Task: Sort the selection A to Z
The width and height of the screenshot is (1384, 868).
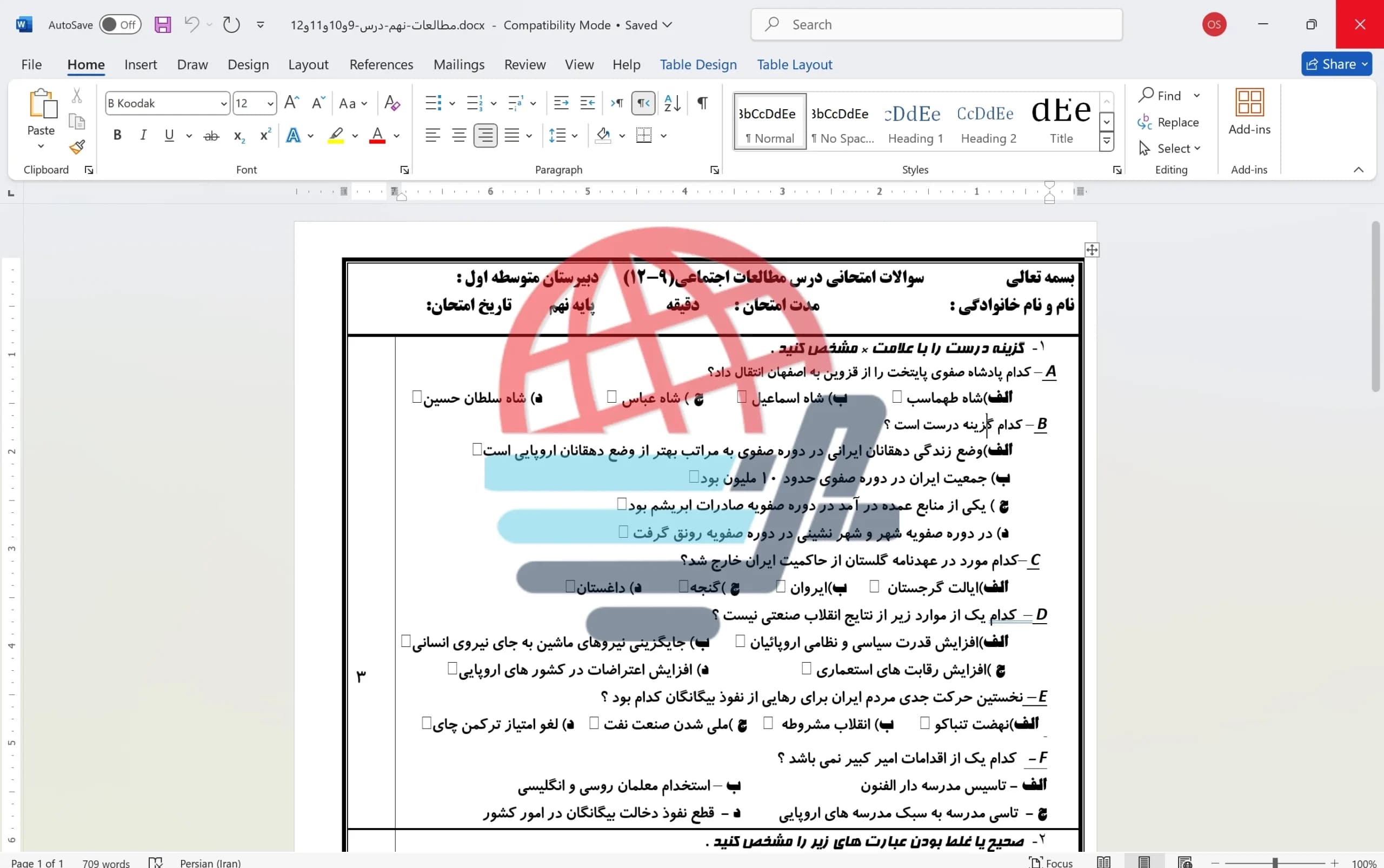Action: pos(672,103)
